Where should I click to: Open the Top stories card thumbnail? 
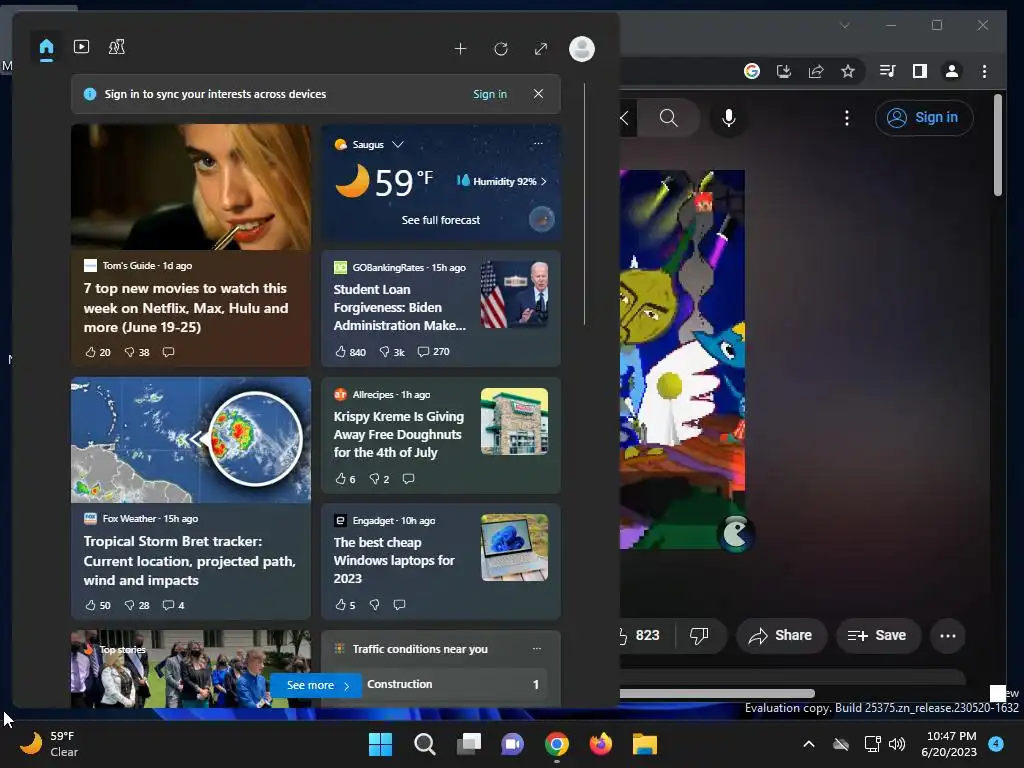pos(191,668)
